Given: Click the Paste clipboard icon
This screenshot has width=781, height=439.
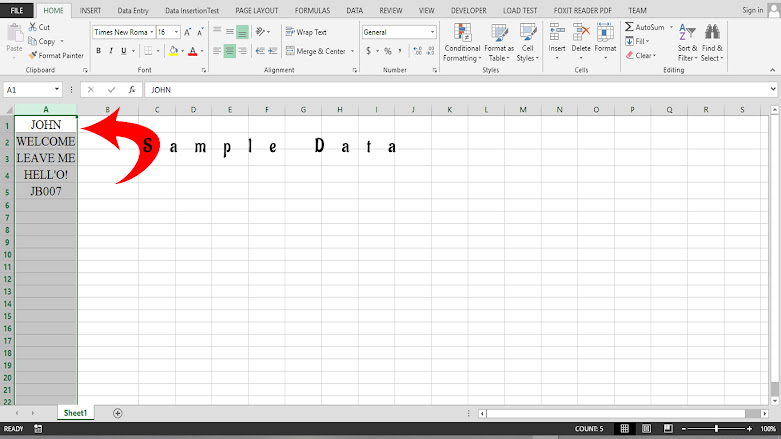Looking at the screenshot, I should pyautogui.click(x=14, y=35).
